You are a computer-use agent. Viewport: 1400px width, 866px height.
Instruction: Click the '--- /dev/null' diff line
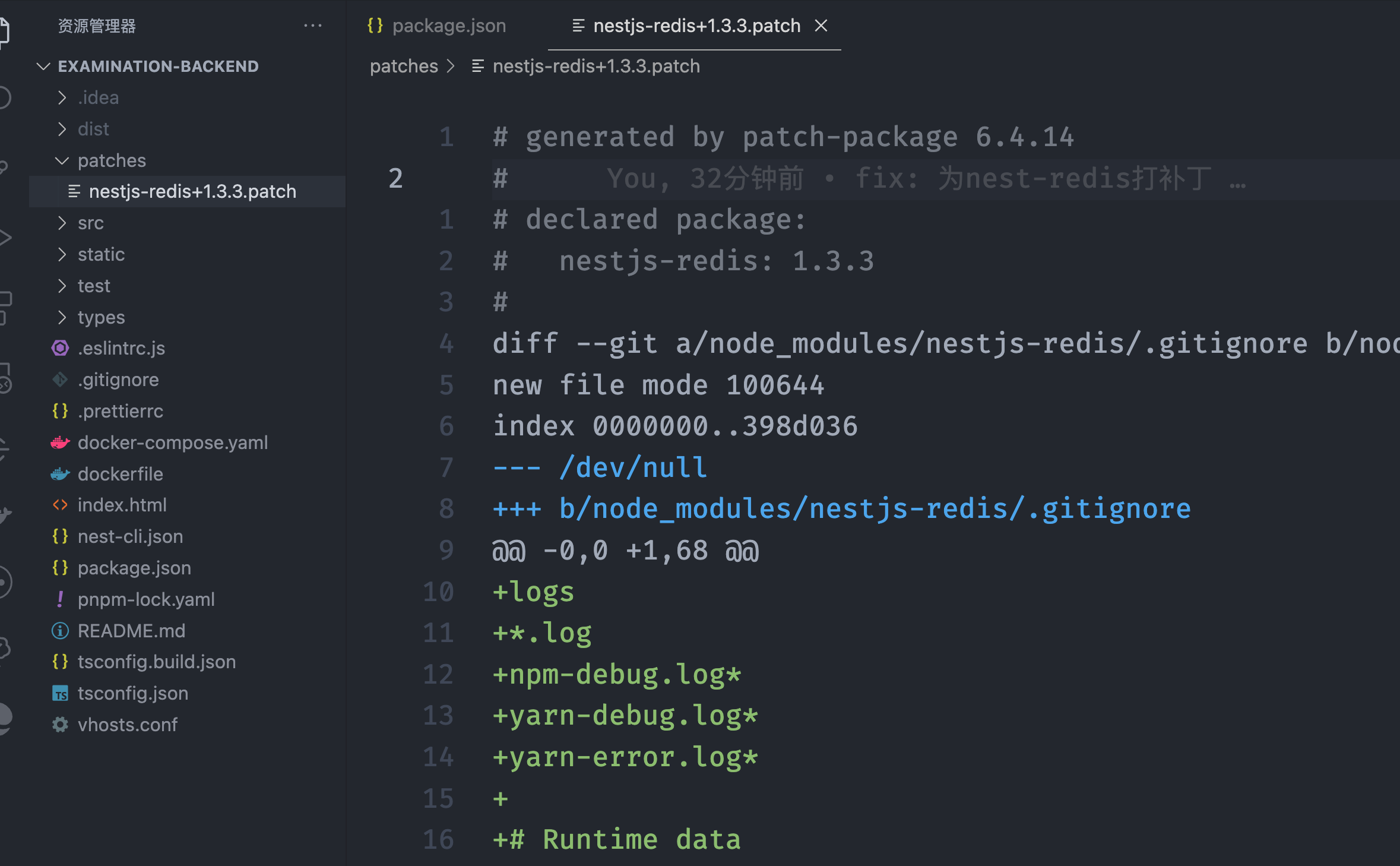[x=600, y=467]
